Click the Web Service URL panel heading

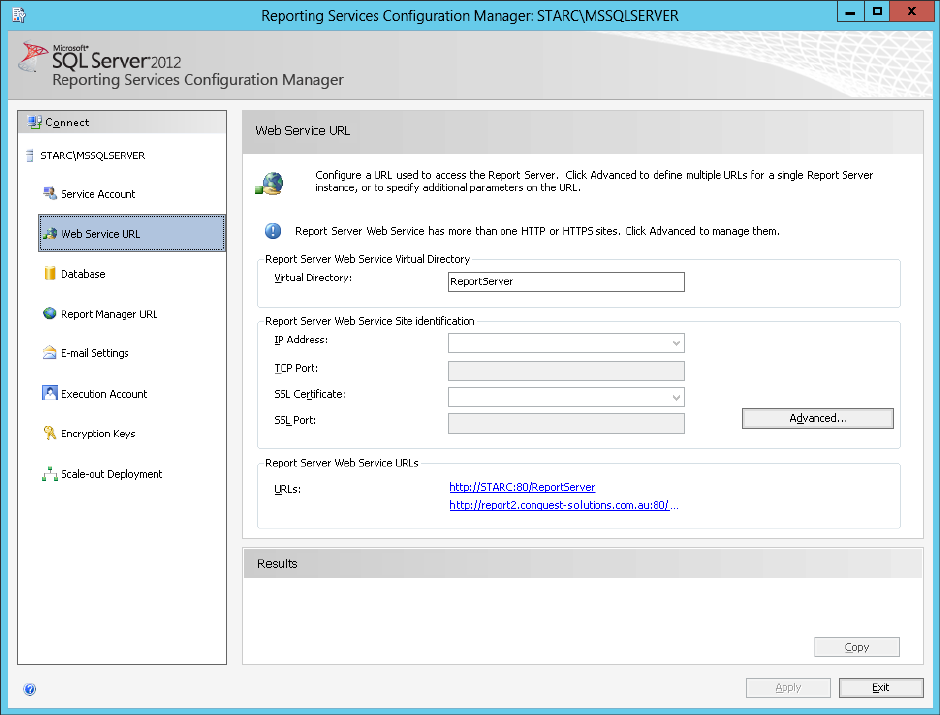tap(302, 131)
